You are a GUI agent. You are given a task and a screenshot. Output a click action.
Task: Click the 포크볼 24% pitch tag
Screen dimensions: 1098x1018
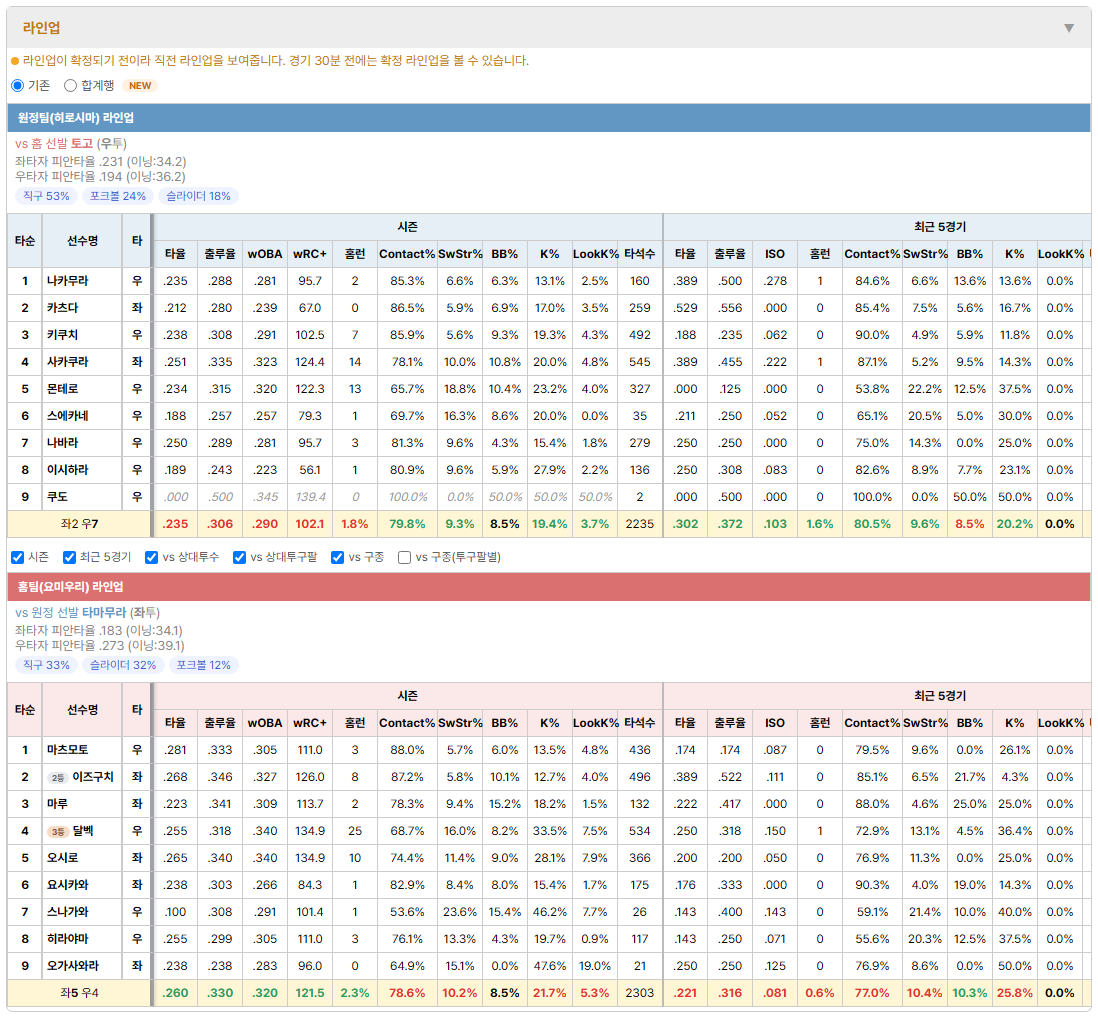118,196
